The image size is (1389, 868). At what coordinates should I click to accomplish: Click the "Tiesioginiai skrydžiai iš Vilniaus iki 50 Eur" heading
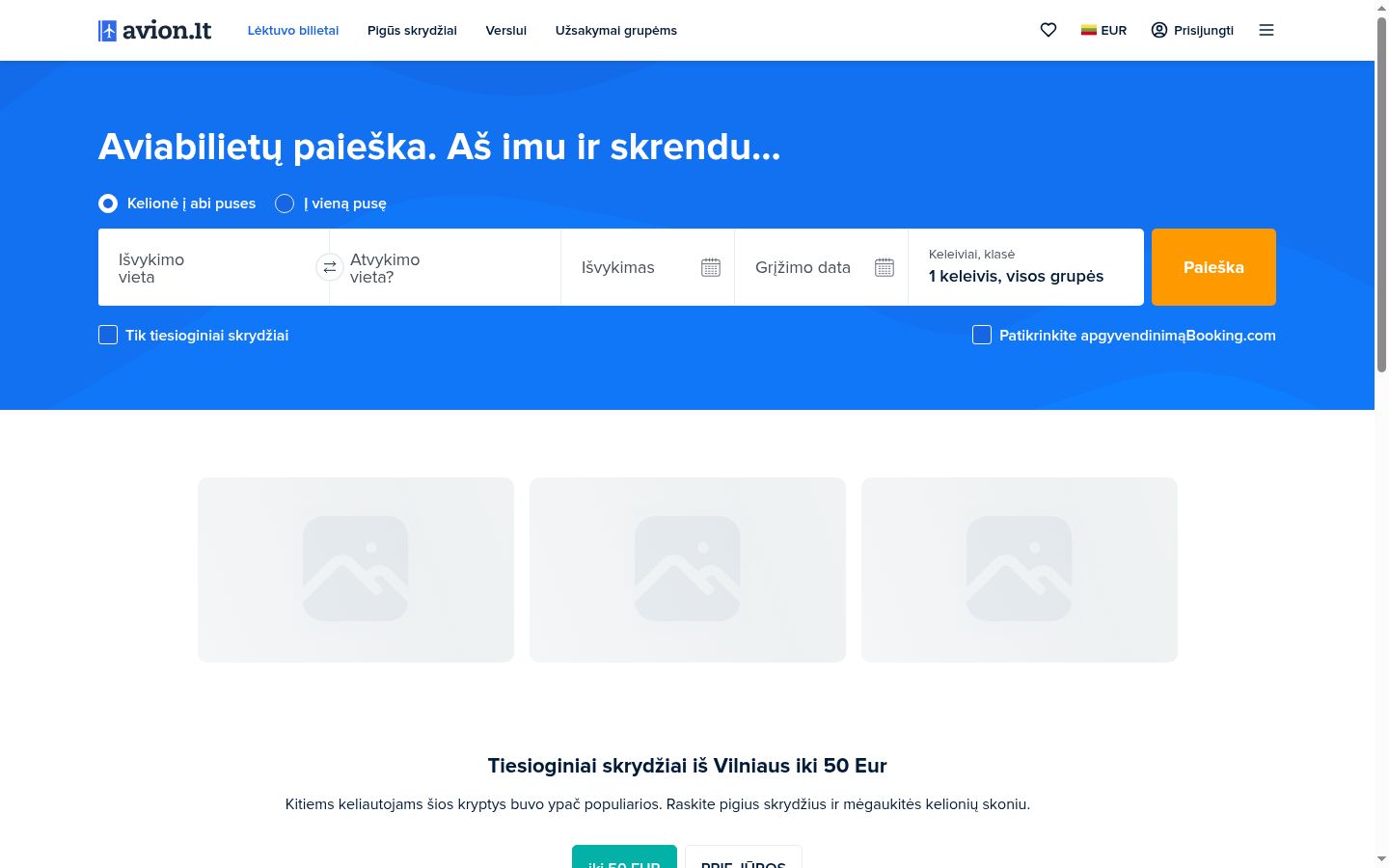[687, 766]
